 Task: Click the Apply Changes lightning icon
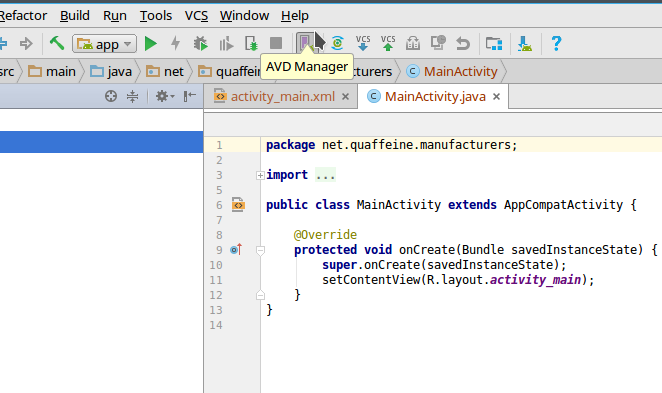[x=176, y=43]
